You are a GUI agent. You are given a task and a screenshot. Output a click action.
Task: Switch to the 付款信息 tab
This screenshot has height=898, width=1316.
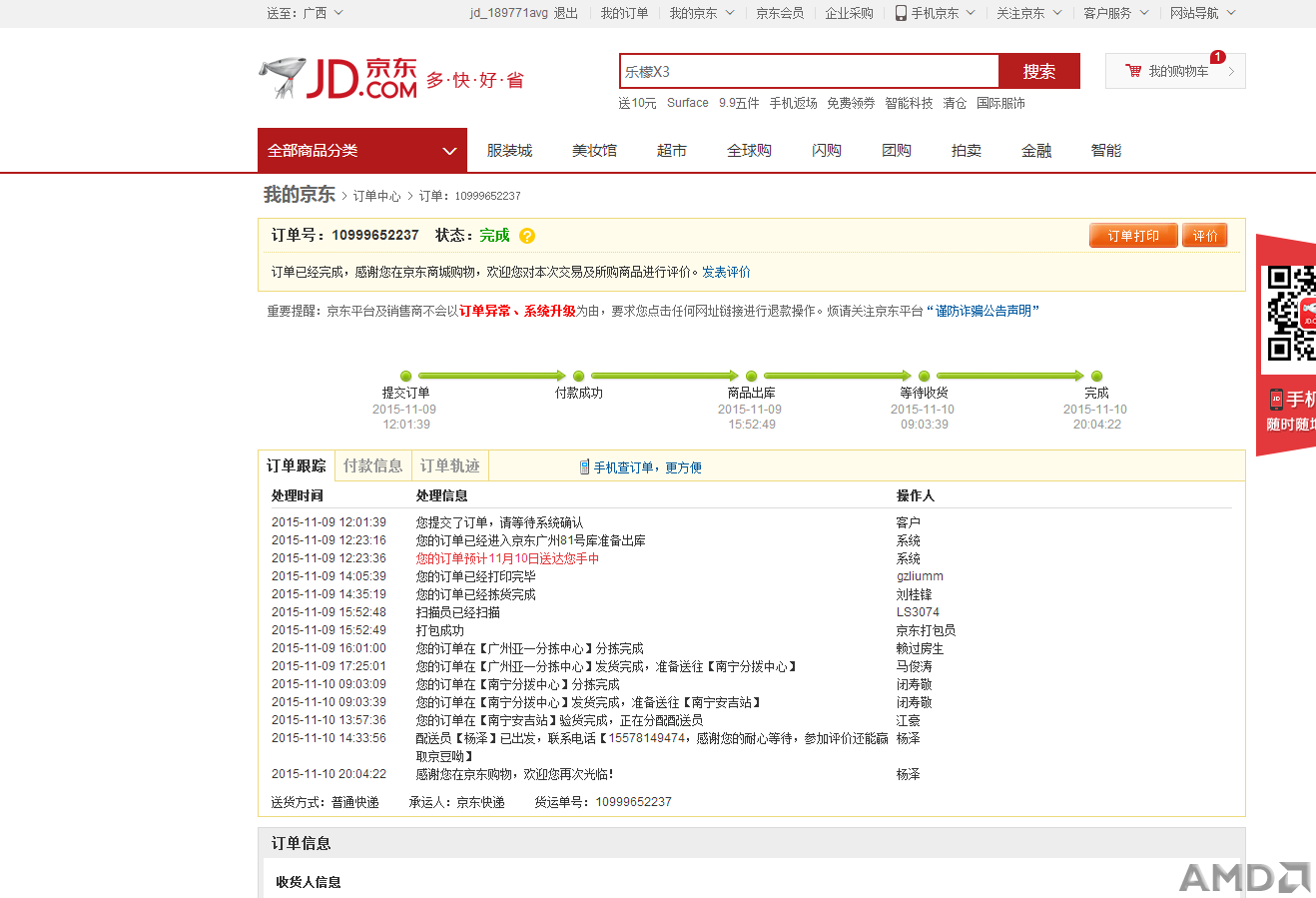[373, 466]
